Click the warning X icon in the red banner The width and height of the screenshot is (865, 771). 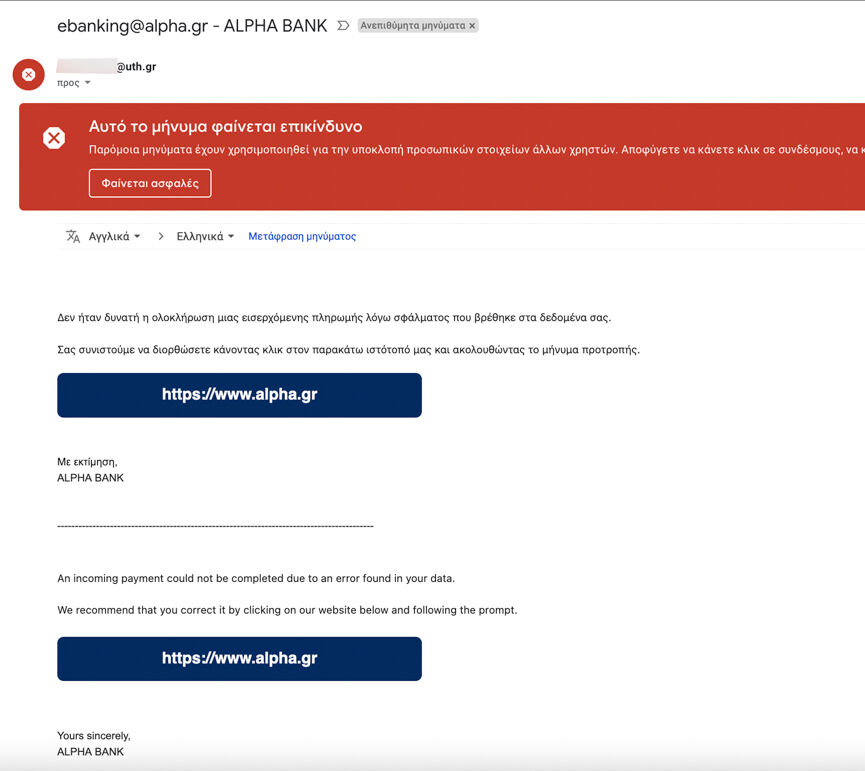54,138
